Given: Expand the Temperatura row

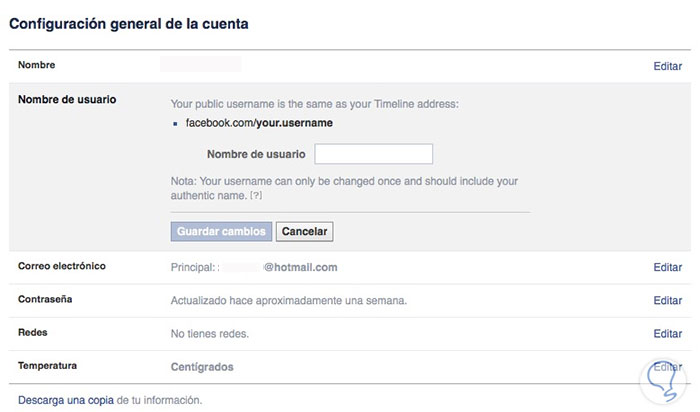Looking at the screenshot, I should pos(47,365).
